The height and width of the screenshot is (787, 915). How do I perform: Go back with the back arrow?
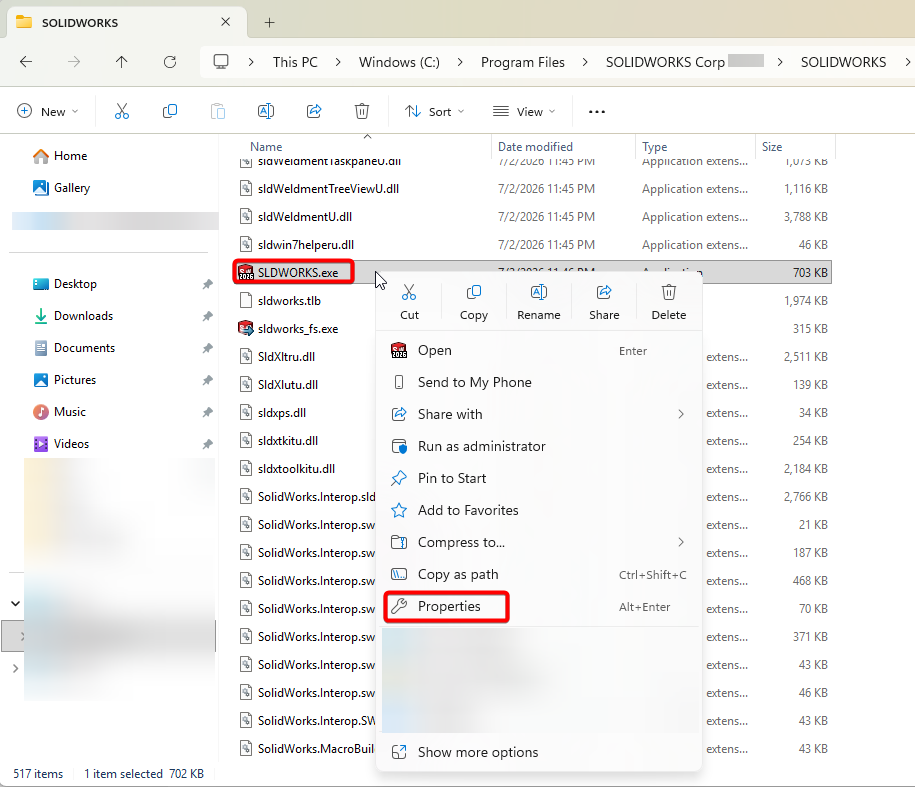(26, 62)
